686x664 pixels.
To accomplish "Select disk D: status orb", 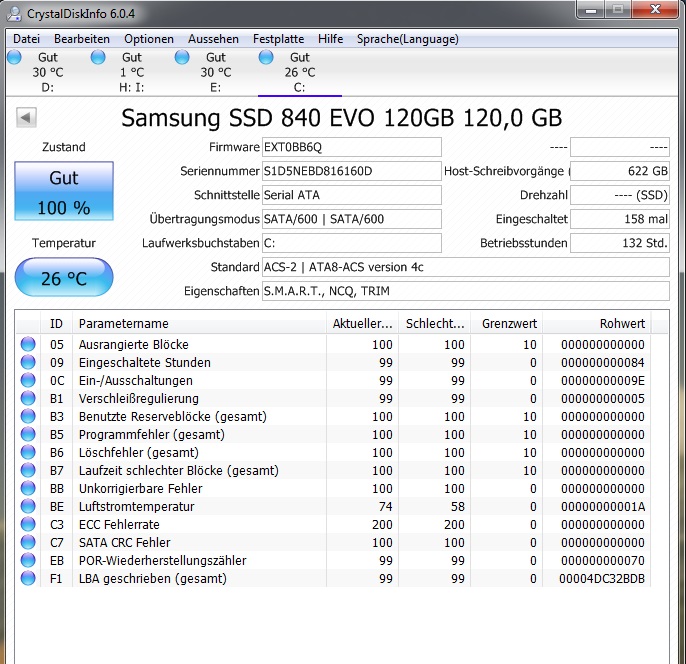I will [x=14, y=57].
